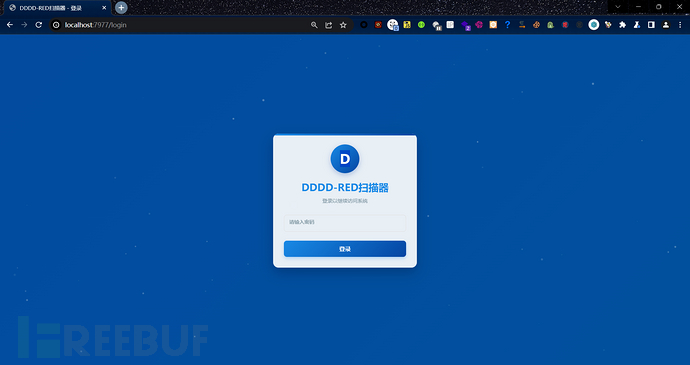Open the orange square extension

click(x=493, y=25)
